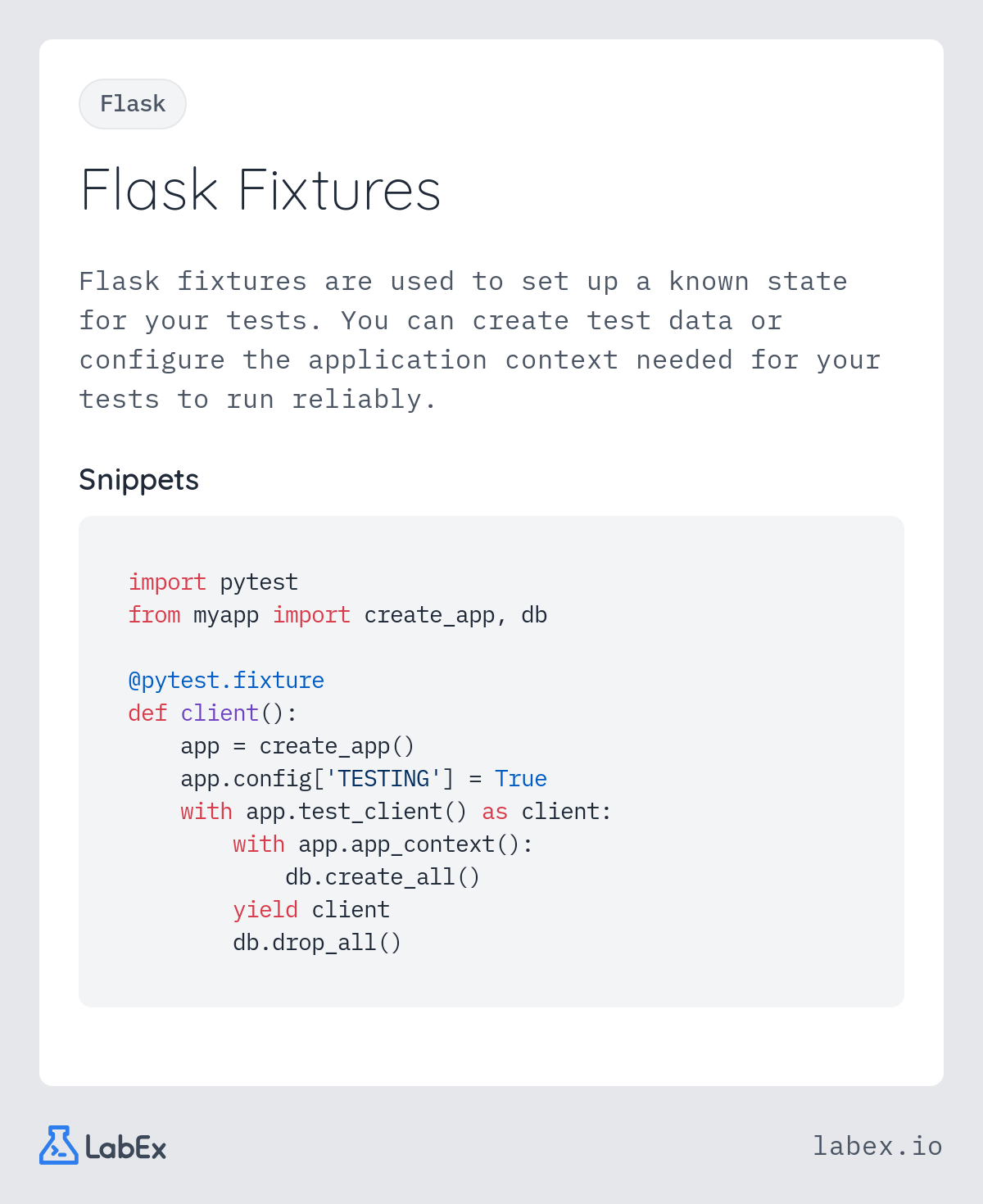Click the 'def client():' function name
Screen dimensions: 983x1204
pos(220,713)
